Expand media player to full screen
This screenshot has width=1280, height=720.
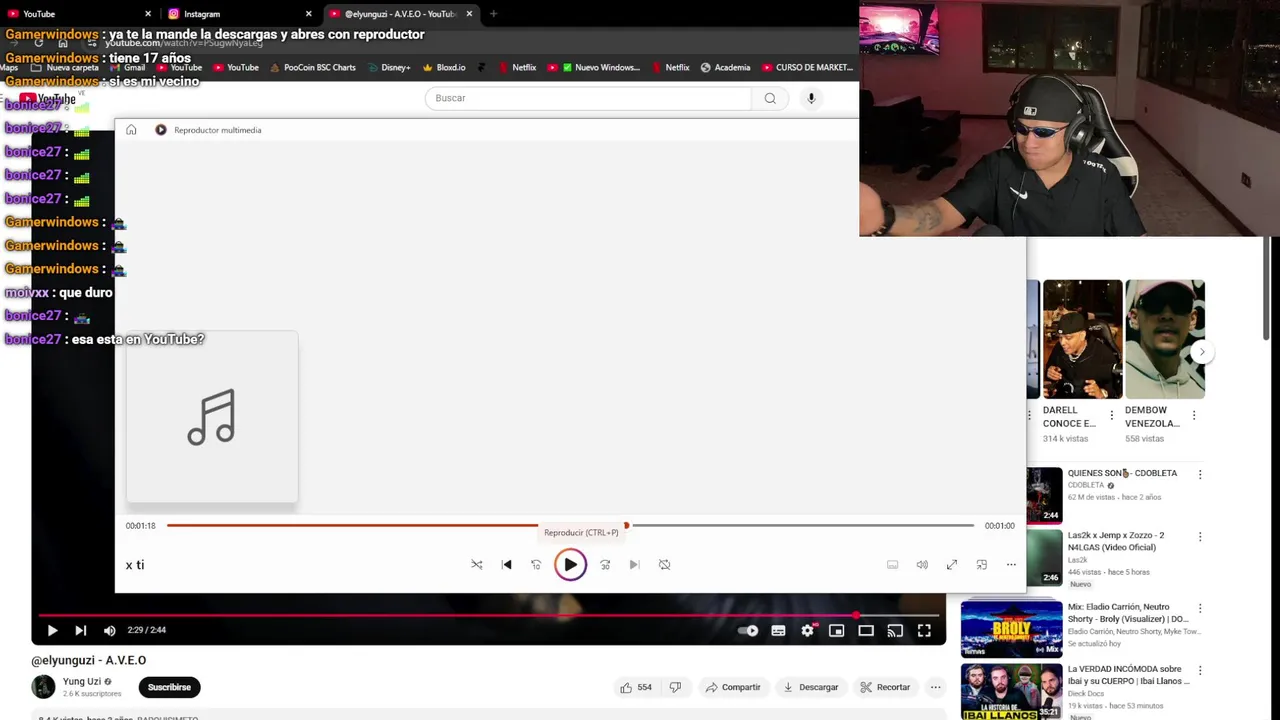(952, 565)
